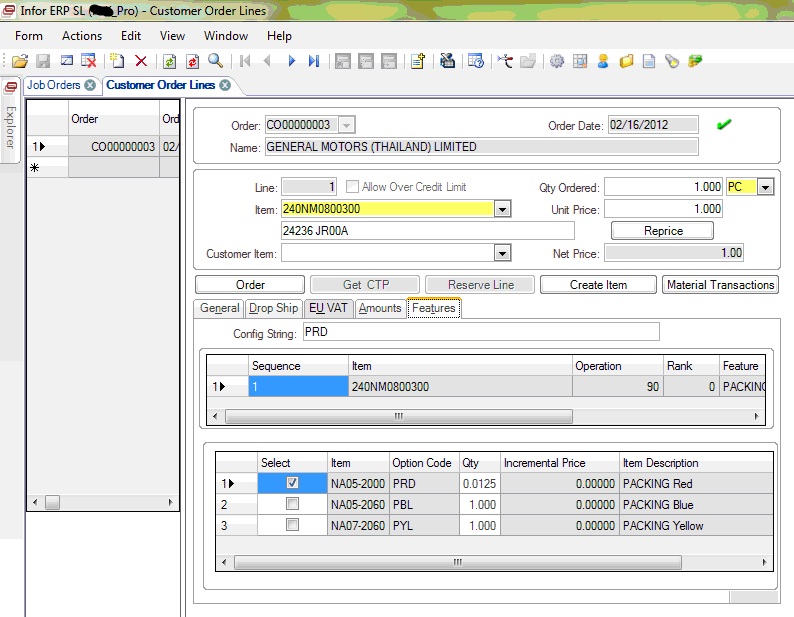
Task: Select the Features tab
Action: point(433,308)
